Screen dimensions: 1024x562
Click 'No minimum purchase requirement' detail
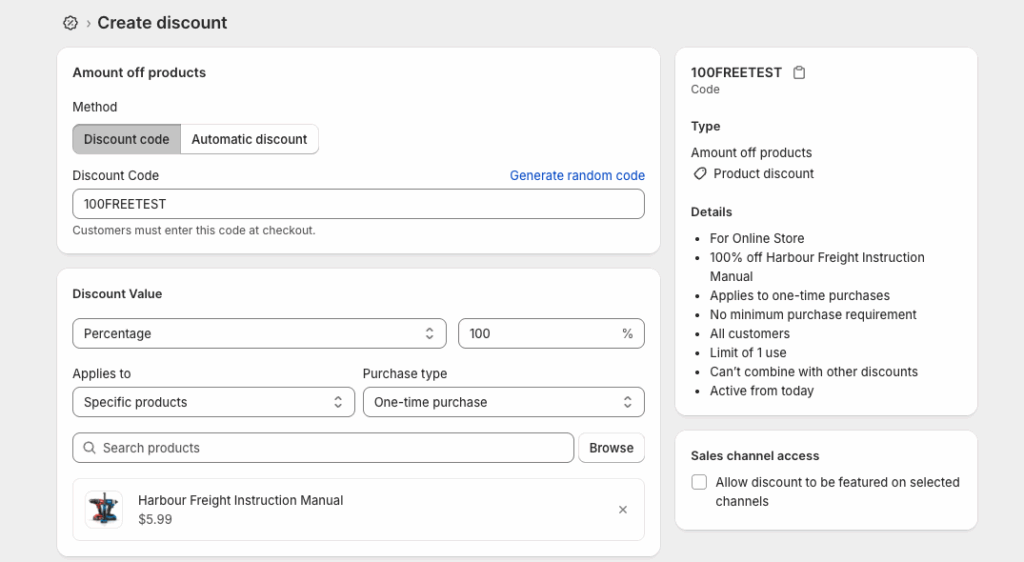(813, 315)
